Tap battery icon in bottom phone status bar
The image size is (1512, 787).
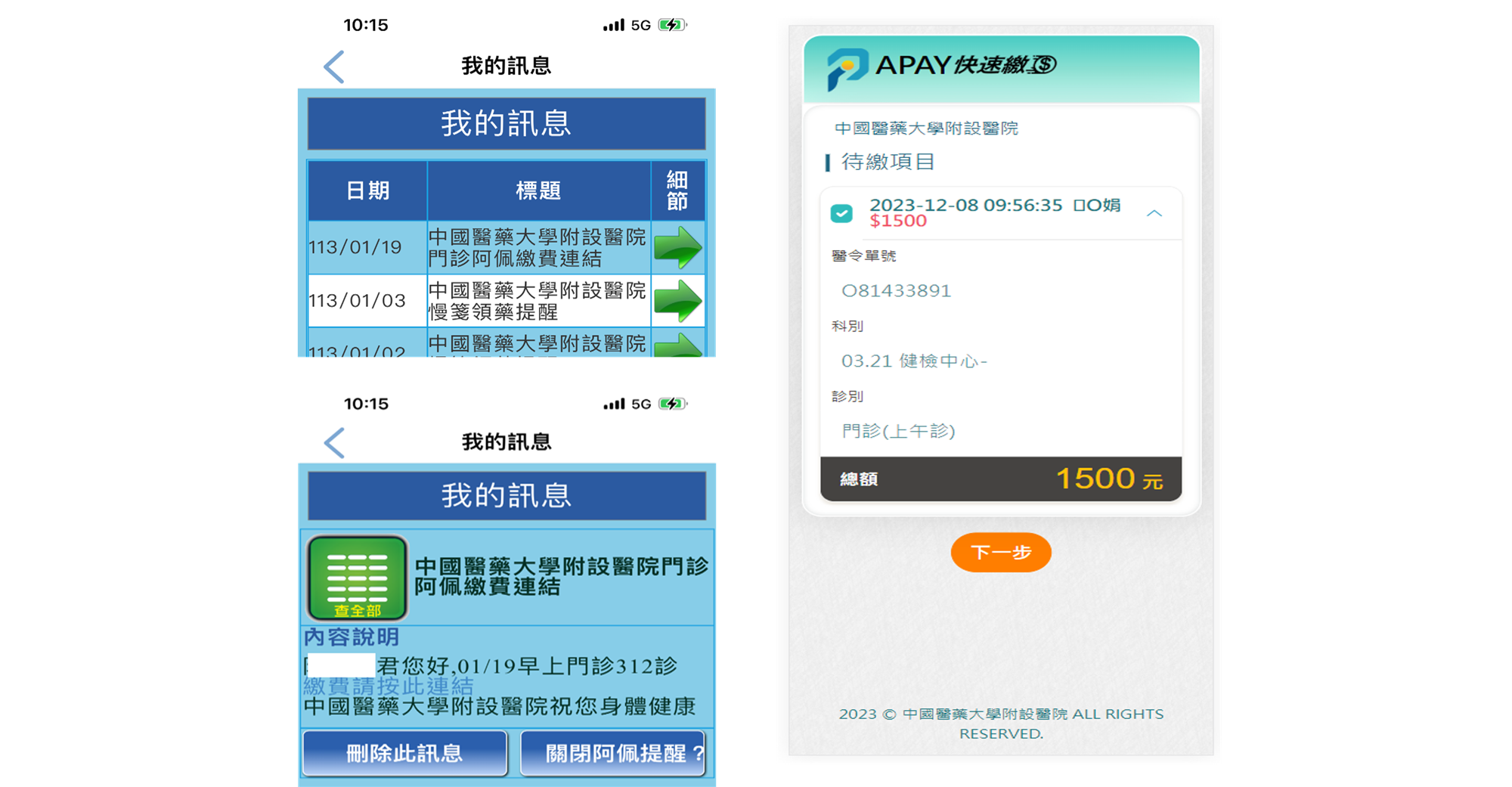coord(672,404)
